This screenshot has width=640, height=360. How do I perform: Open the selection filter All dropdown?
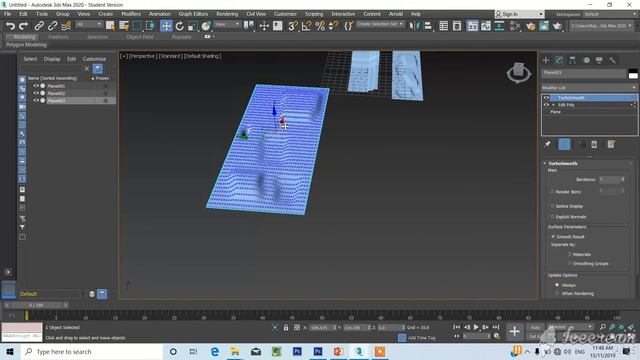click(88, 24)
